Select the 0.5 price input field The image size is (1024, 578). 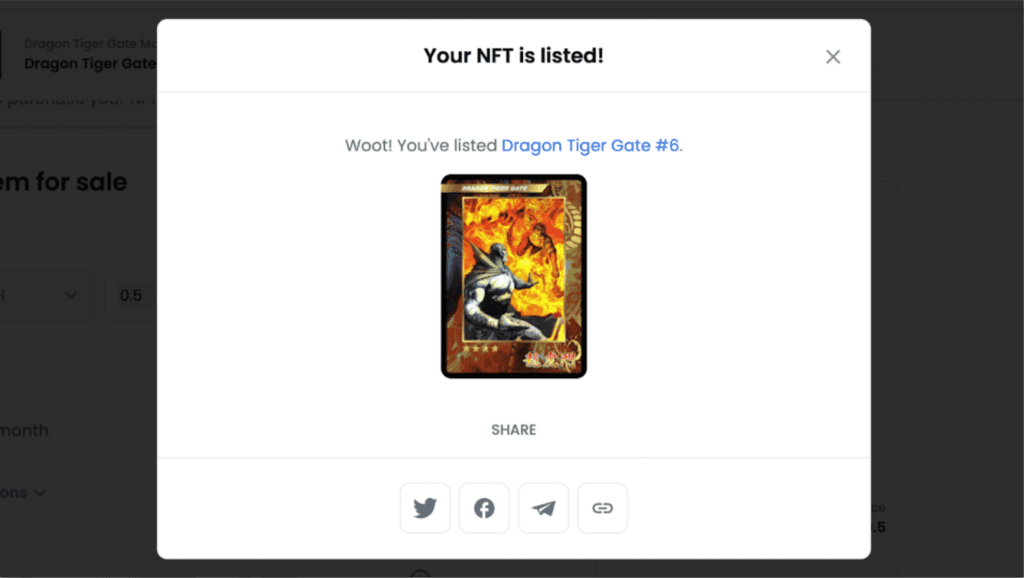[131, 295]
